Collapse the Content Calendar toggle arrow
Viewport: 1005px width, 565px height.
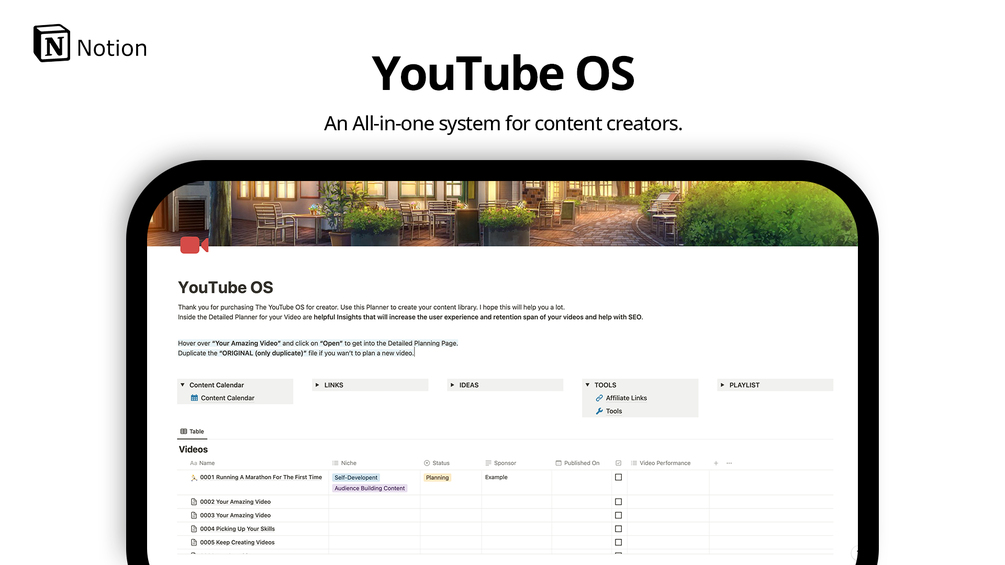(x=183, y=385)
